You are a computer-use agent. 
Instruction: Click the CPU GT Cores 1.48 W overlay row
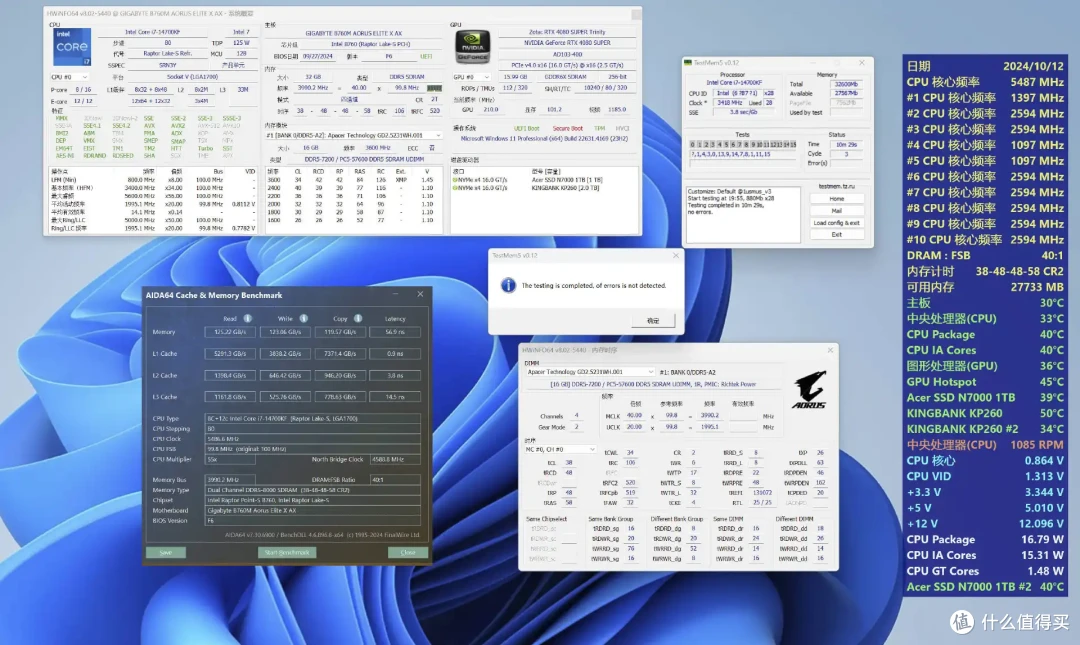pos(985,571)
